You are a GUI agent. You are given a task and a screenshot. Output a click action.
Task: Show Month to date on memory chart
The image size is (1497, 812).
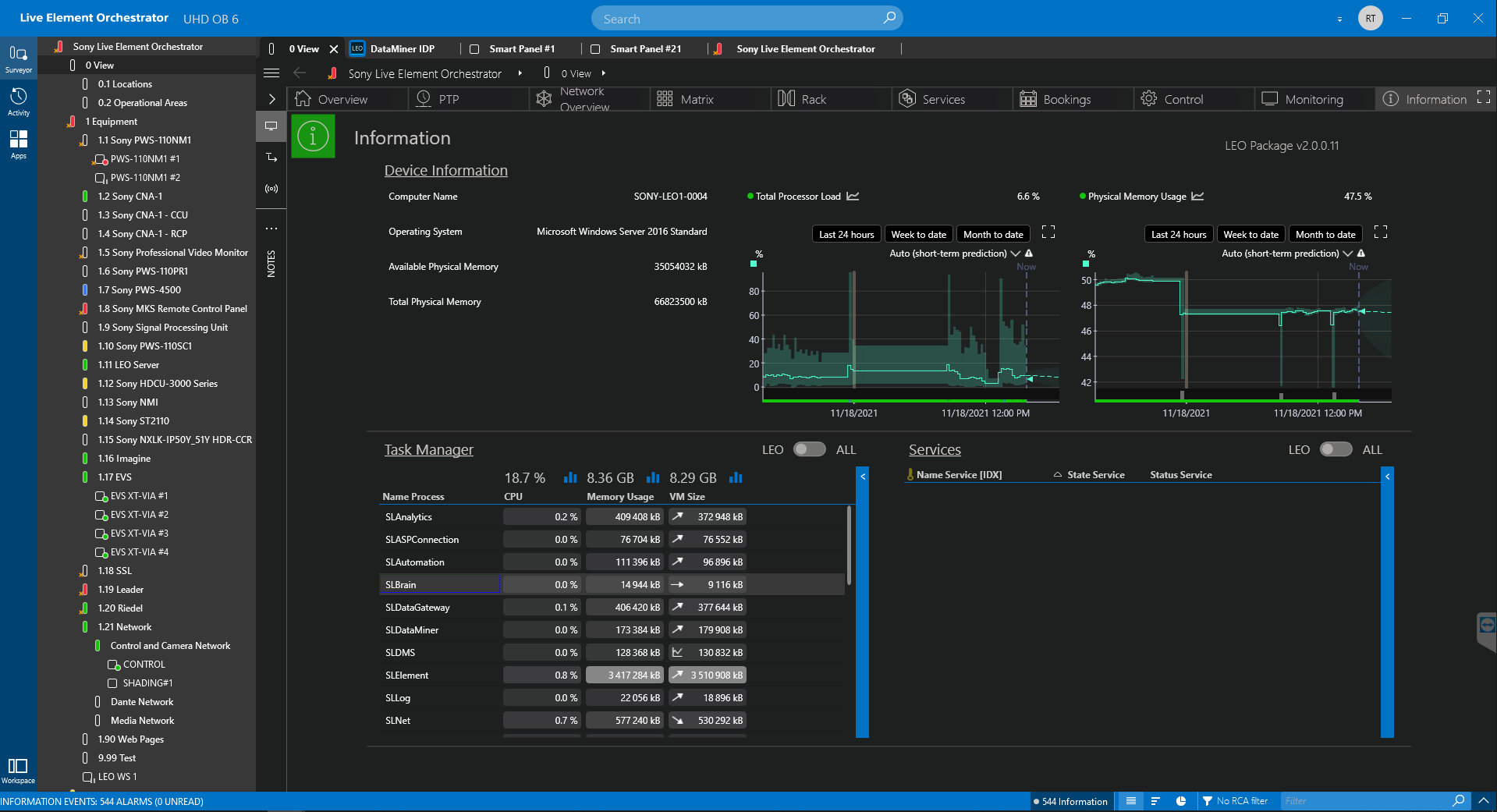click(1325, 234)
